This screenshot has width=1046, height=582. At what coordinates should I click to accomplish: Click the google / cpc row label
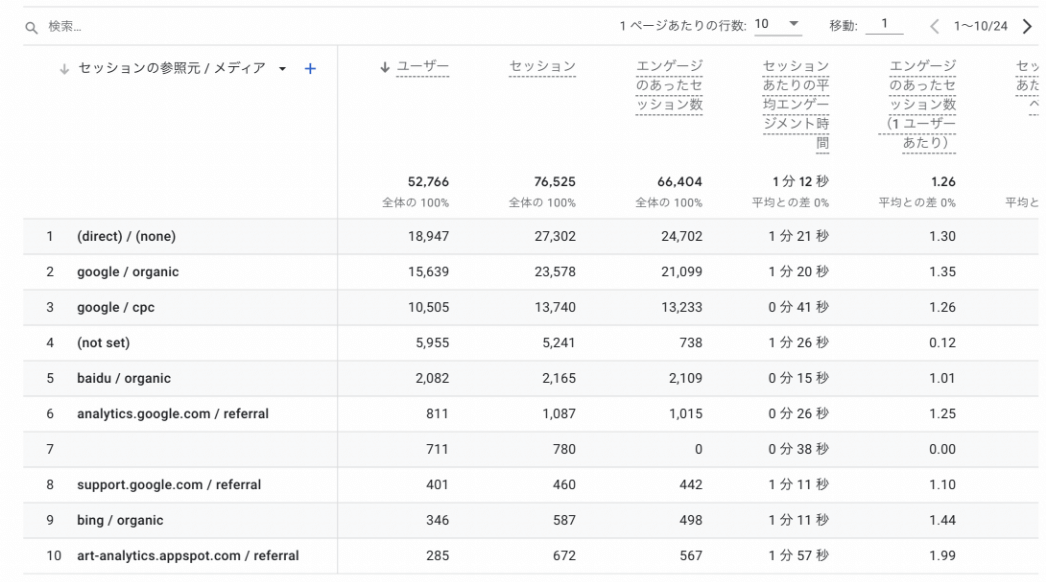click(x=116, y=307)
